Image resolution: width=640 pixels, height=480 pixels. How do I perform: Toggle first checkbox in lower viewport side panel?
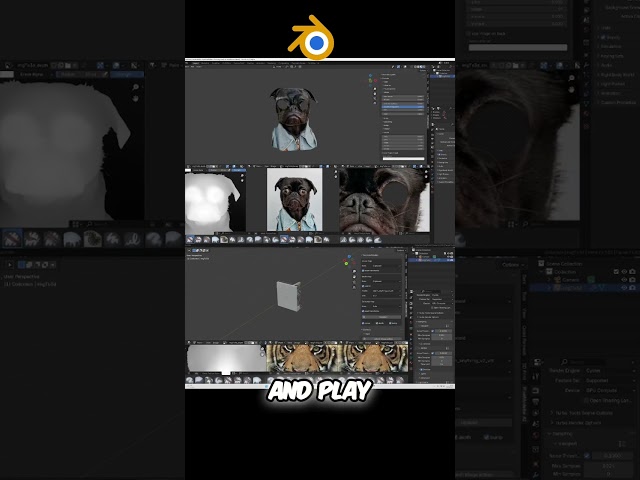[363, 271]
